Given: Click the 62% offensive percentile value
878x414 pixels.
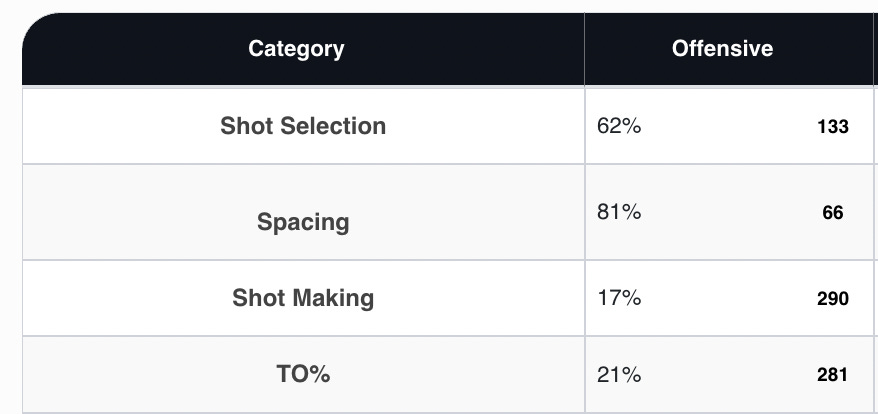Looking at the screenshot, I should click(619, 126).
